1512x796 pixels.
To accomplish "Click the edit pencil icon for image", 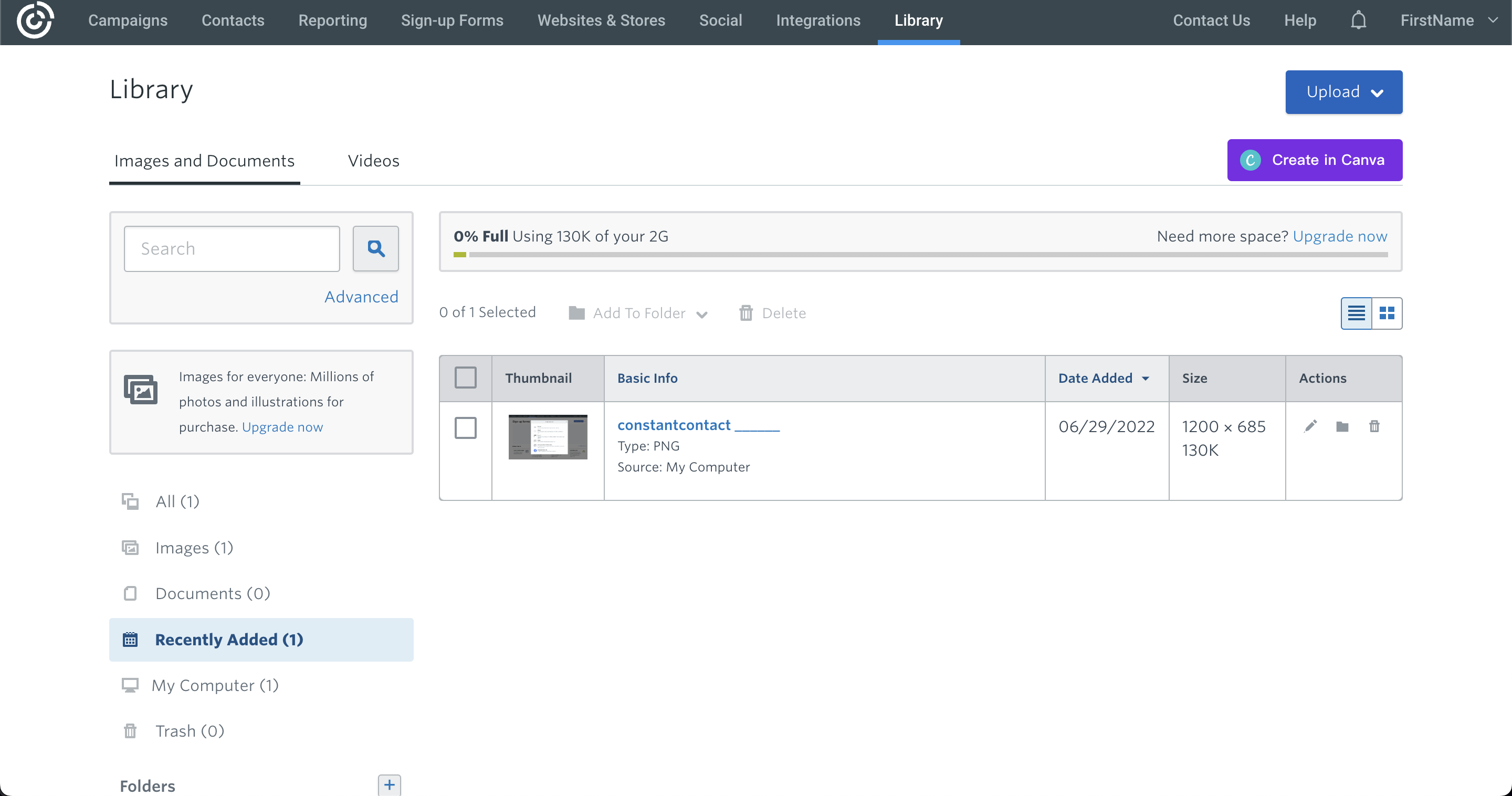I will click(x=1311, y=426).
